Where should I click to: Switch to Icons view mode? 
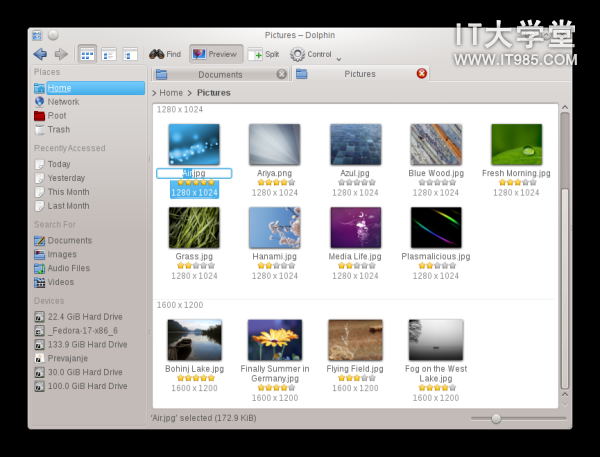click(x=87, y=54)
